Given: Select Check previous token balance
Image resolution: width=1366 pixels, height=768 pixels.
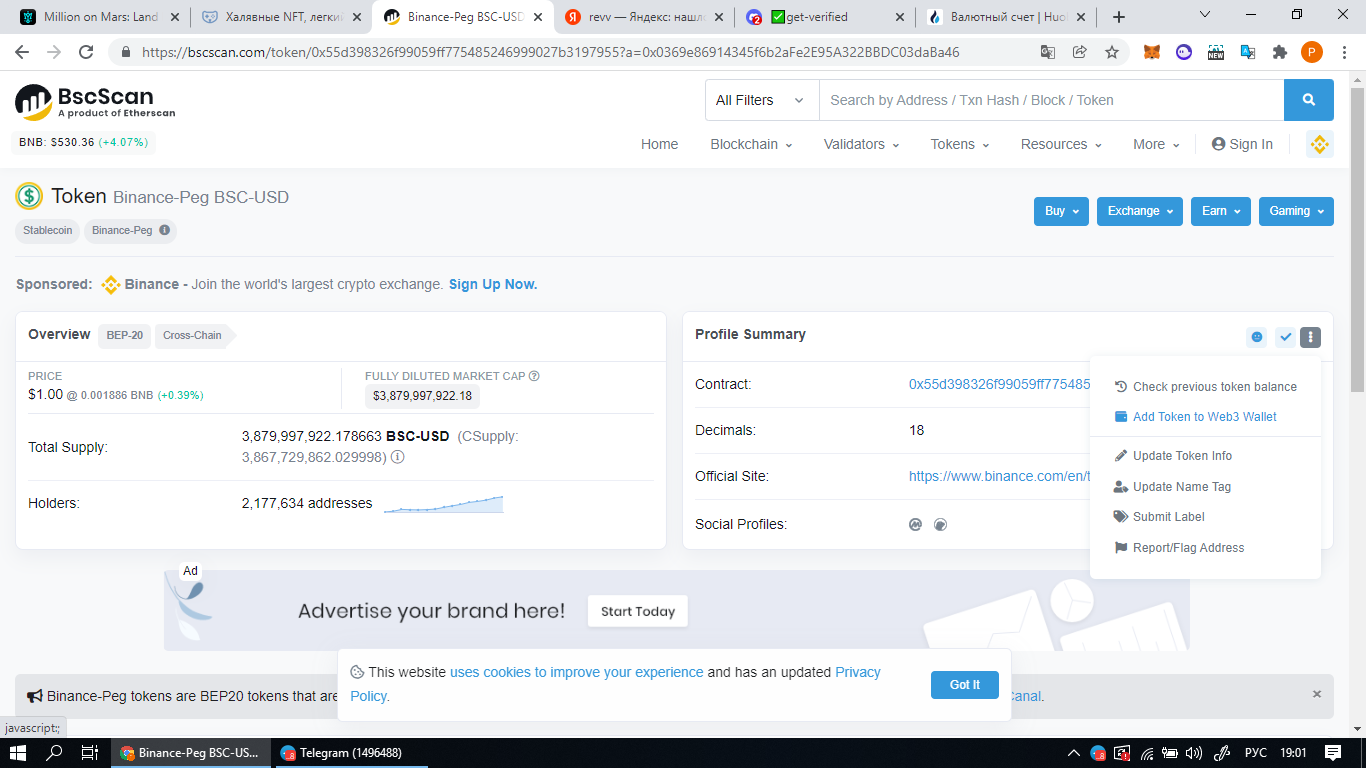Looking at the screenshot, I should coord(1205,387).
